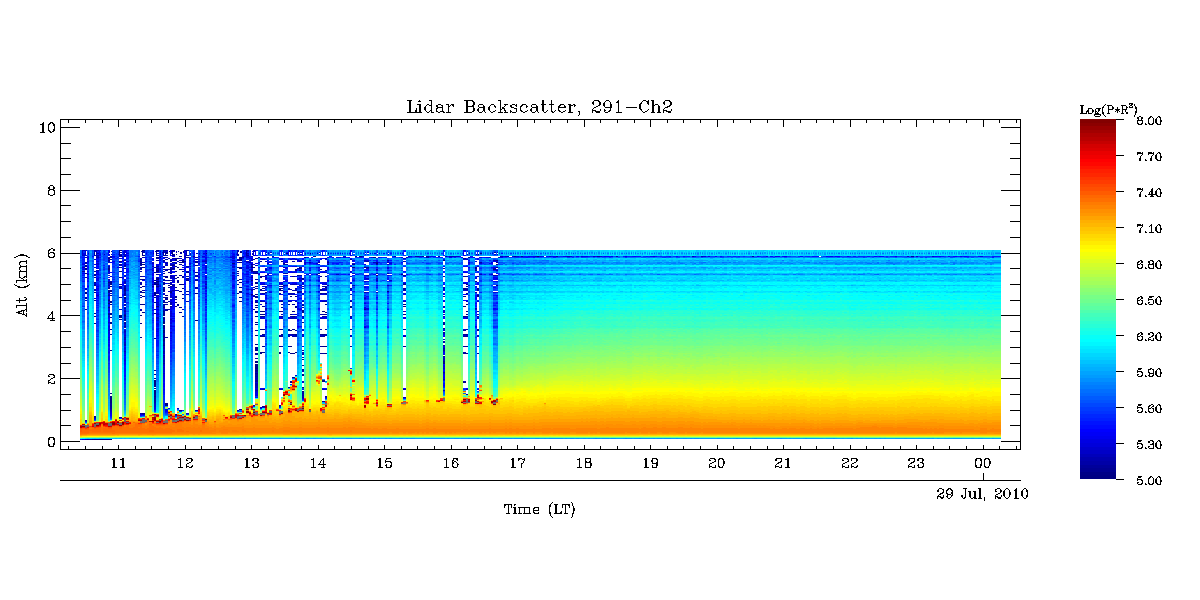Click time axis tick label 17
This screenshot has height=600, width=1200.
click(x=517, y=464)
